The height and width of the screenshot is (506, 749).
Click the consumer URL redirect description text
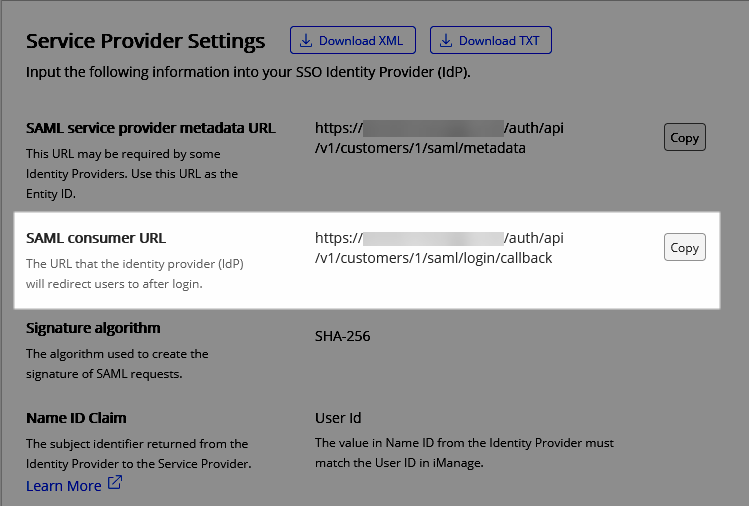[x=135, y=274]
